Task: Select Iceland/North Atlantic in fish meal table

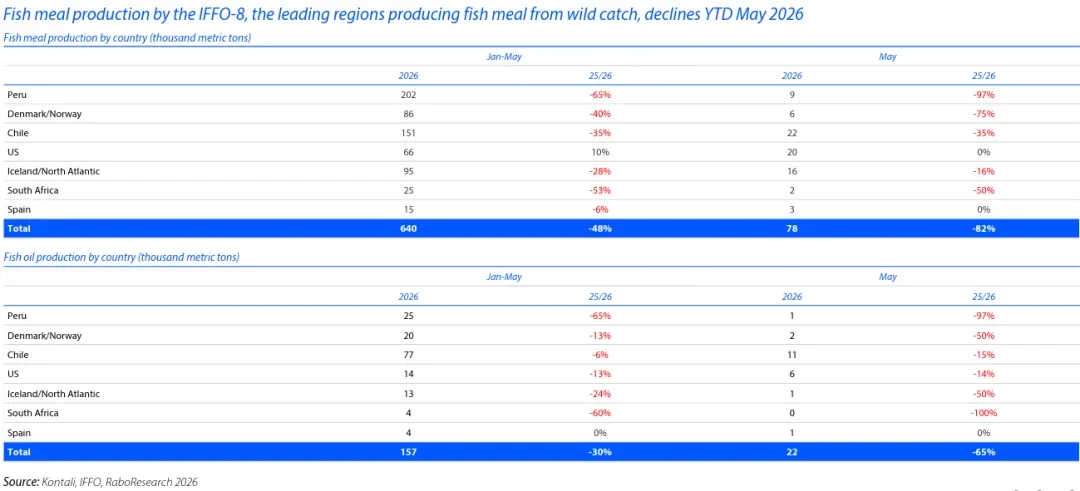Action: coord(53,171)
